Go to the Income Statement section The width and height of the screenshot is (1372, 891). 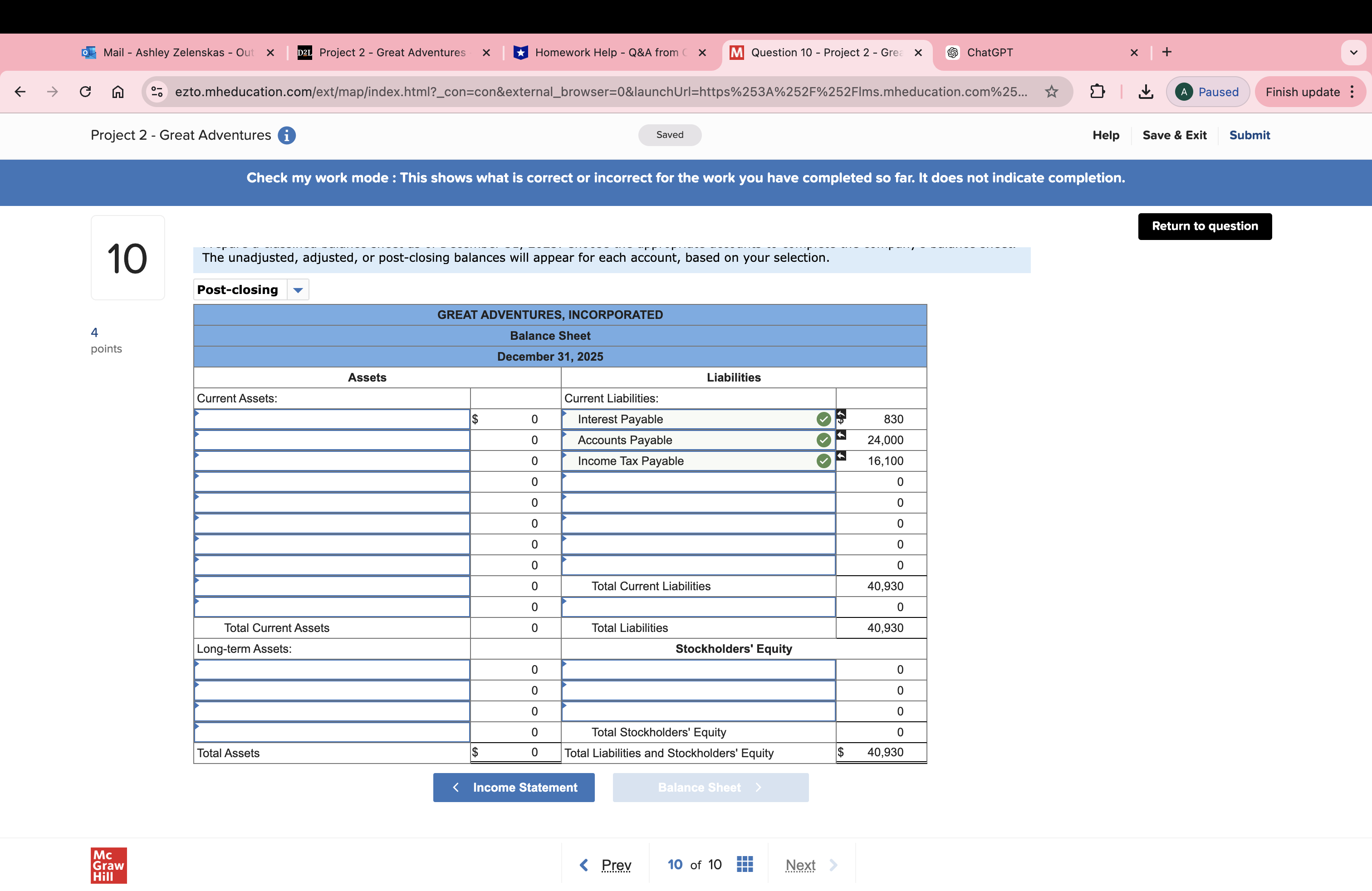click(x=514, y=787)
